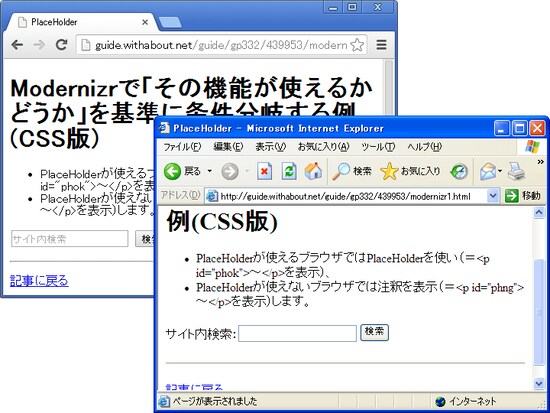This screenshot has height=413, width=550.
Task: Click the Chrome address bar URL
Action: click(x=221, y=45)
